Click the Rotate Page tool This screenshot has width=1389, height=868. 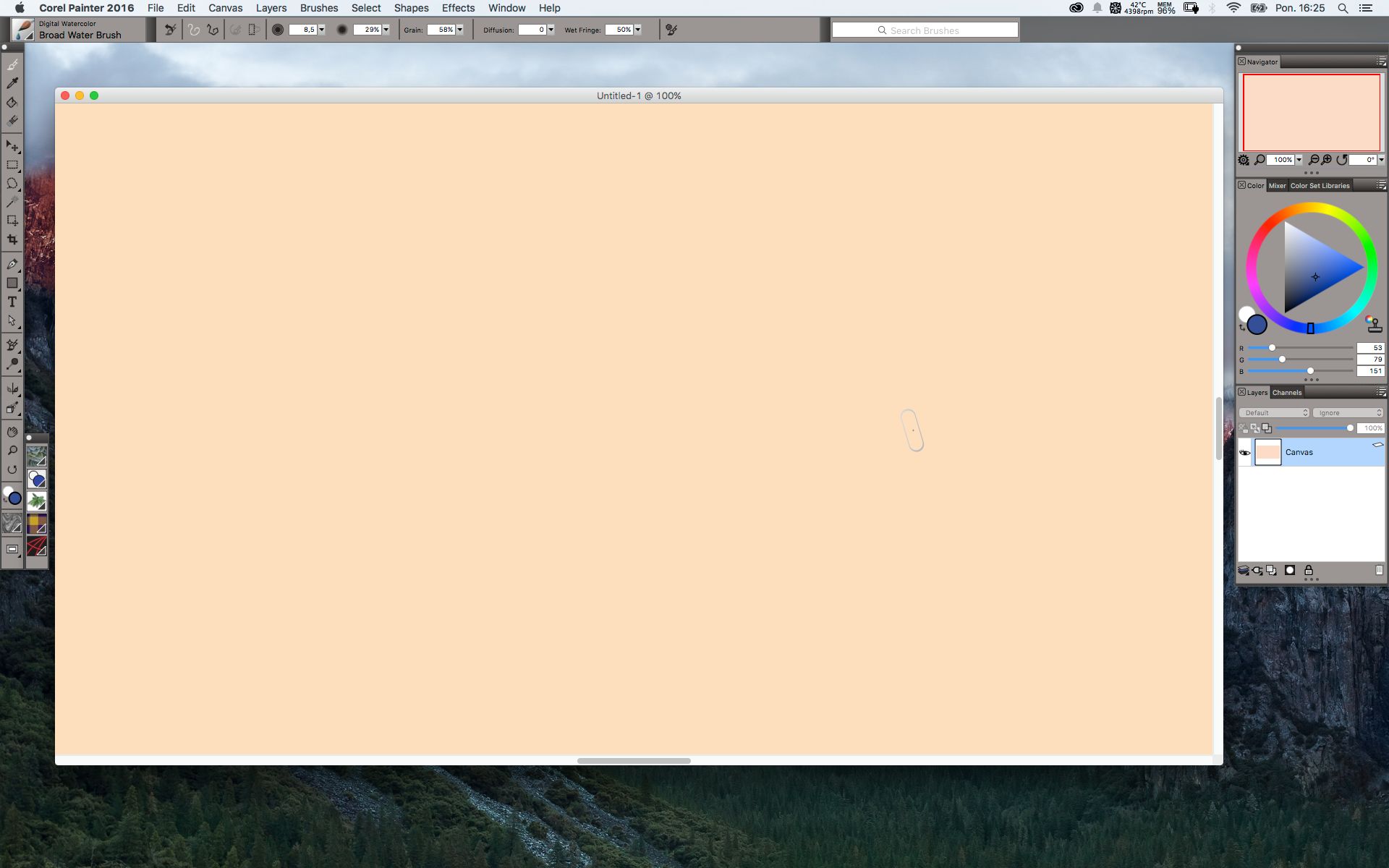pos(12,469)
